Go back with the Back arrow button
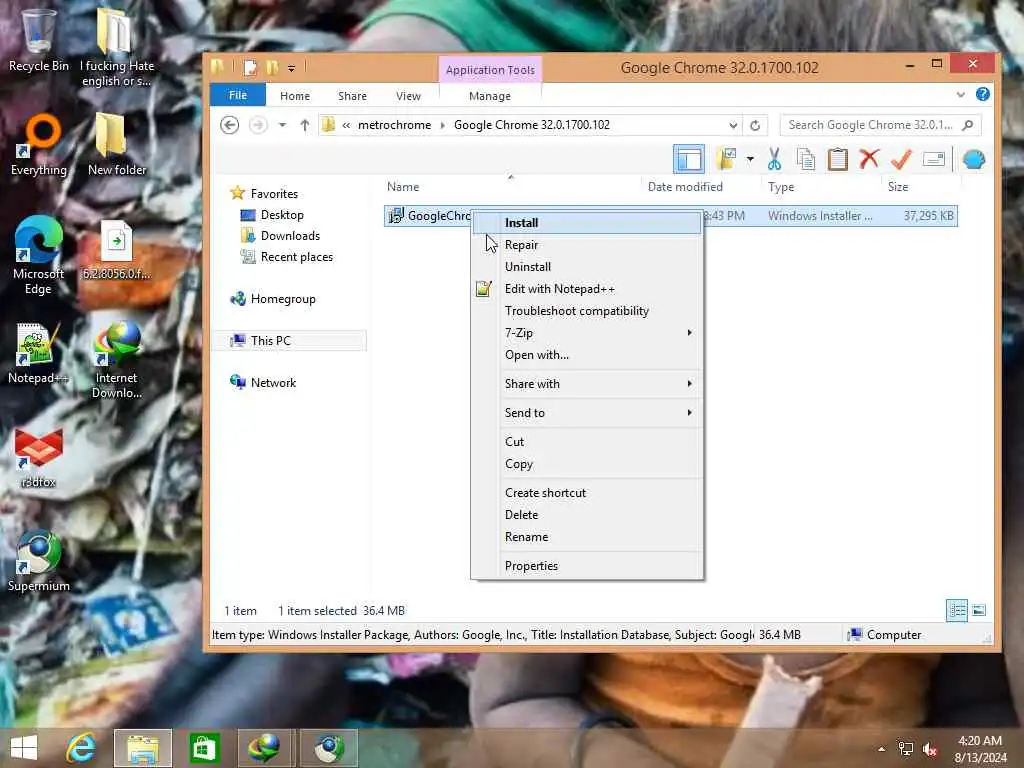 pos(229,125)
